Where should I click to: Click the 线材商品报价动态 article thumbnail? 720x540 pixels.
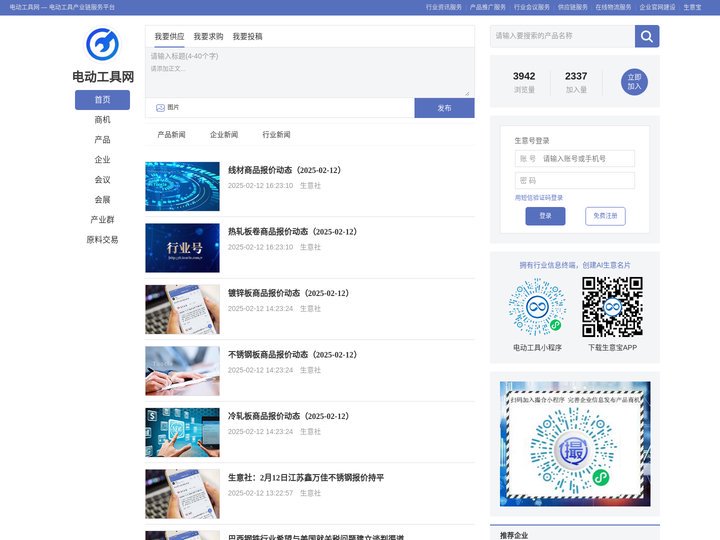182,186
